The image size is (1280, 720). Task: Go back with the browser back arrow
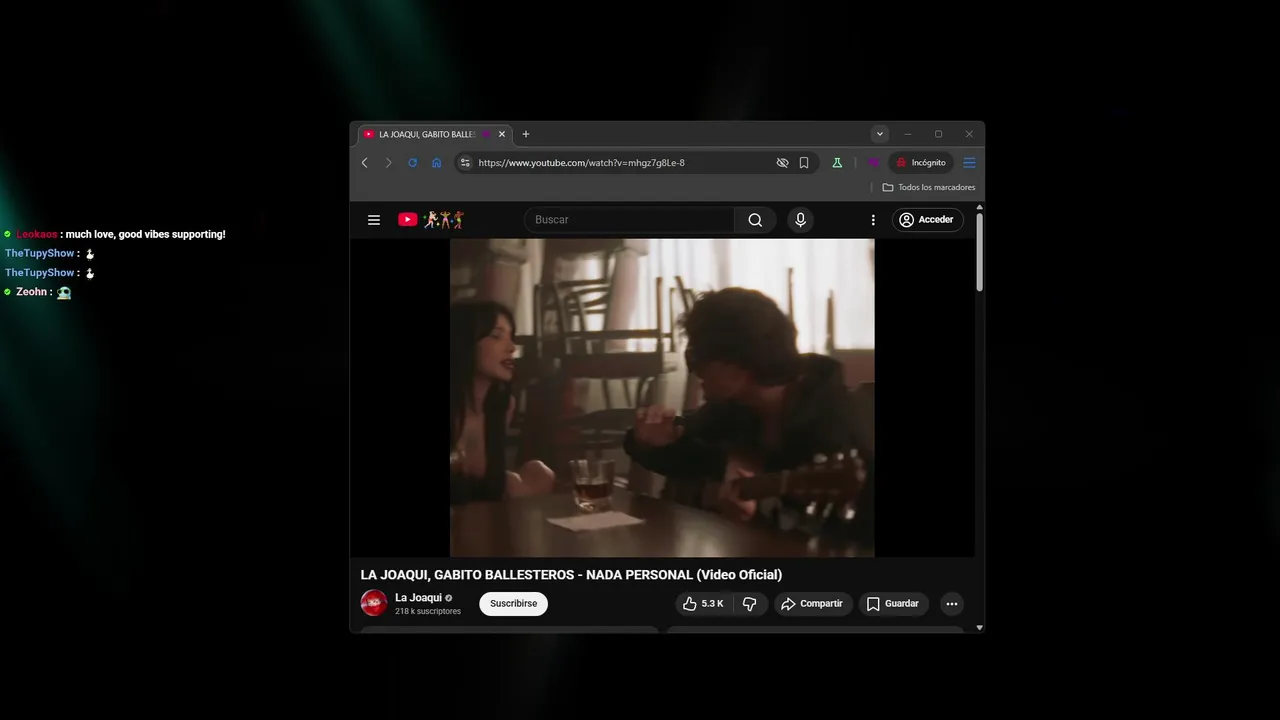(365, 163)
